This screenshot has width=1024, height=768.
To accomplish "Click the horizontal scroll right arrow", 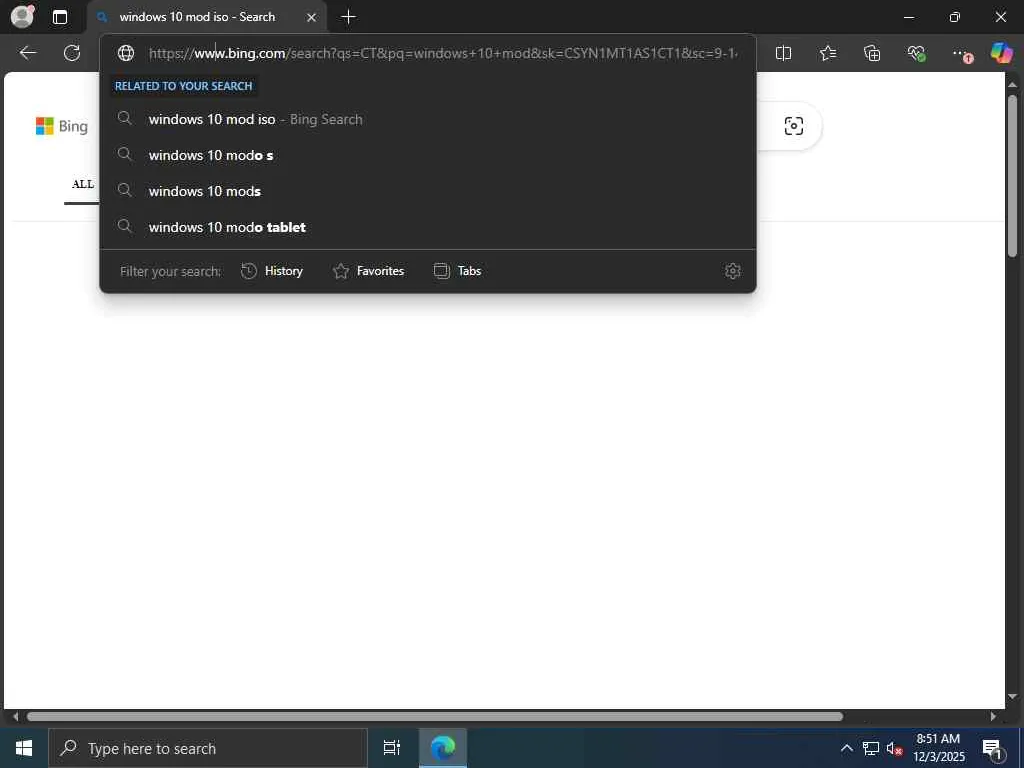I will tap(993, 716).
